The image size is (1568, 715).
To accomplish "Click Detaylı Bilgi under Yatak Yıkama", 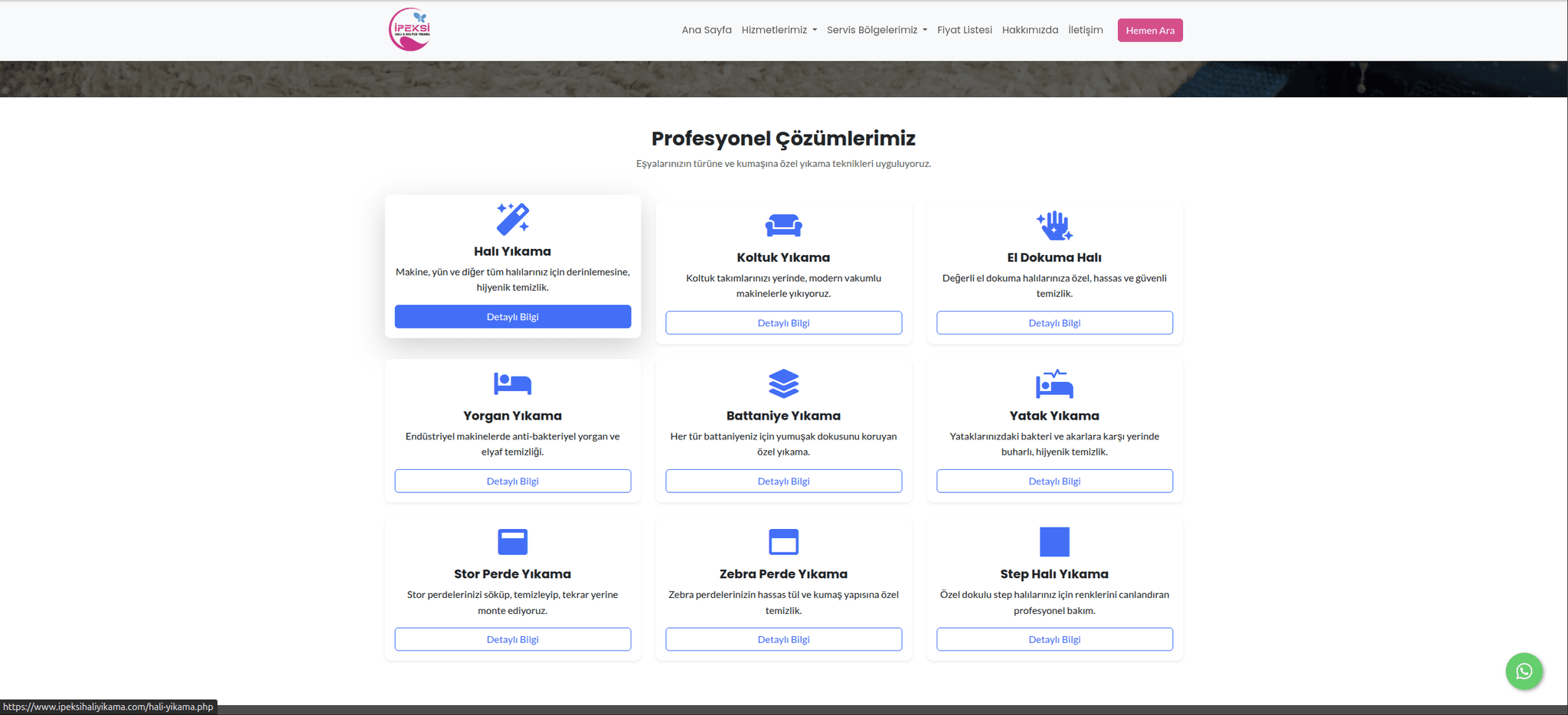I will [x=1054, y=482].
